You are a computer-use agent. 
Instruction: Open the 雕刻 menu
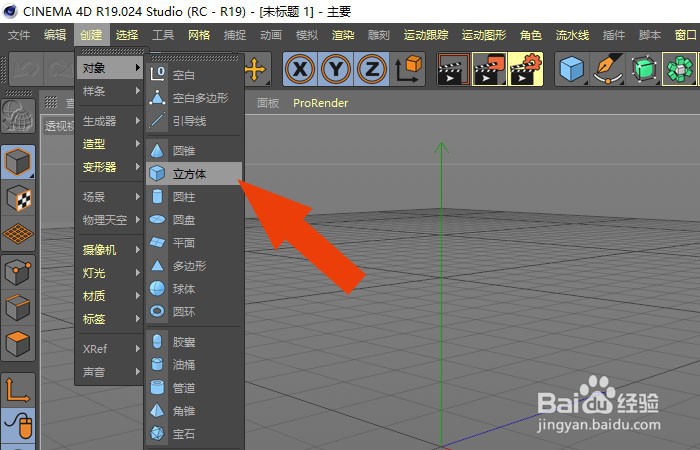coord(379,35)
